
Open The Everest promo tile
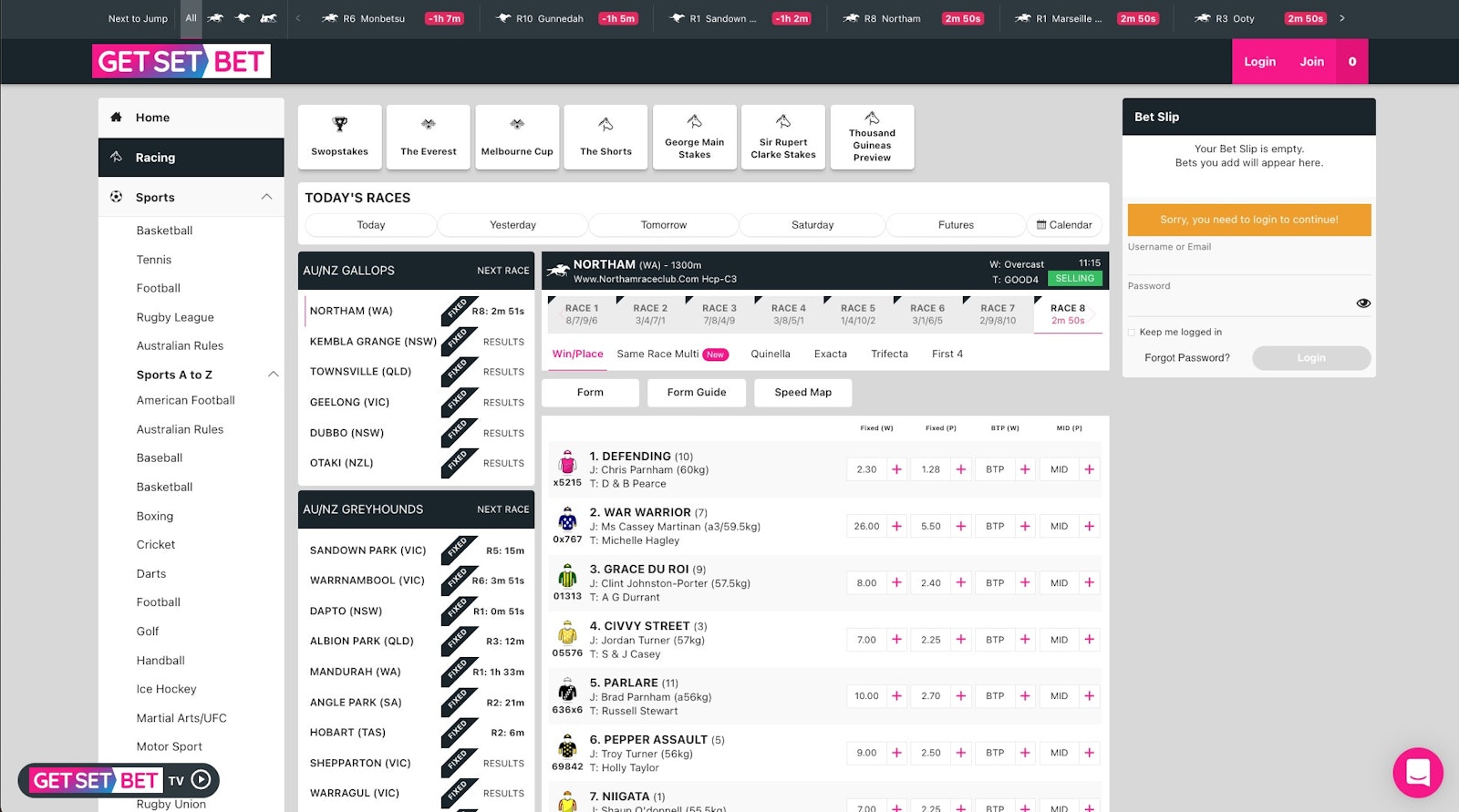[x=429, y=137]
